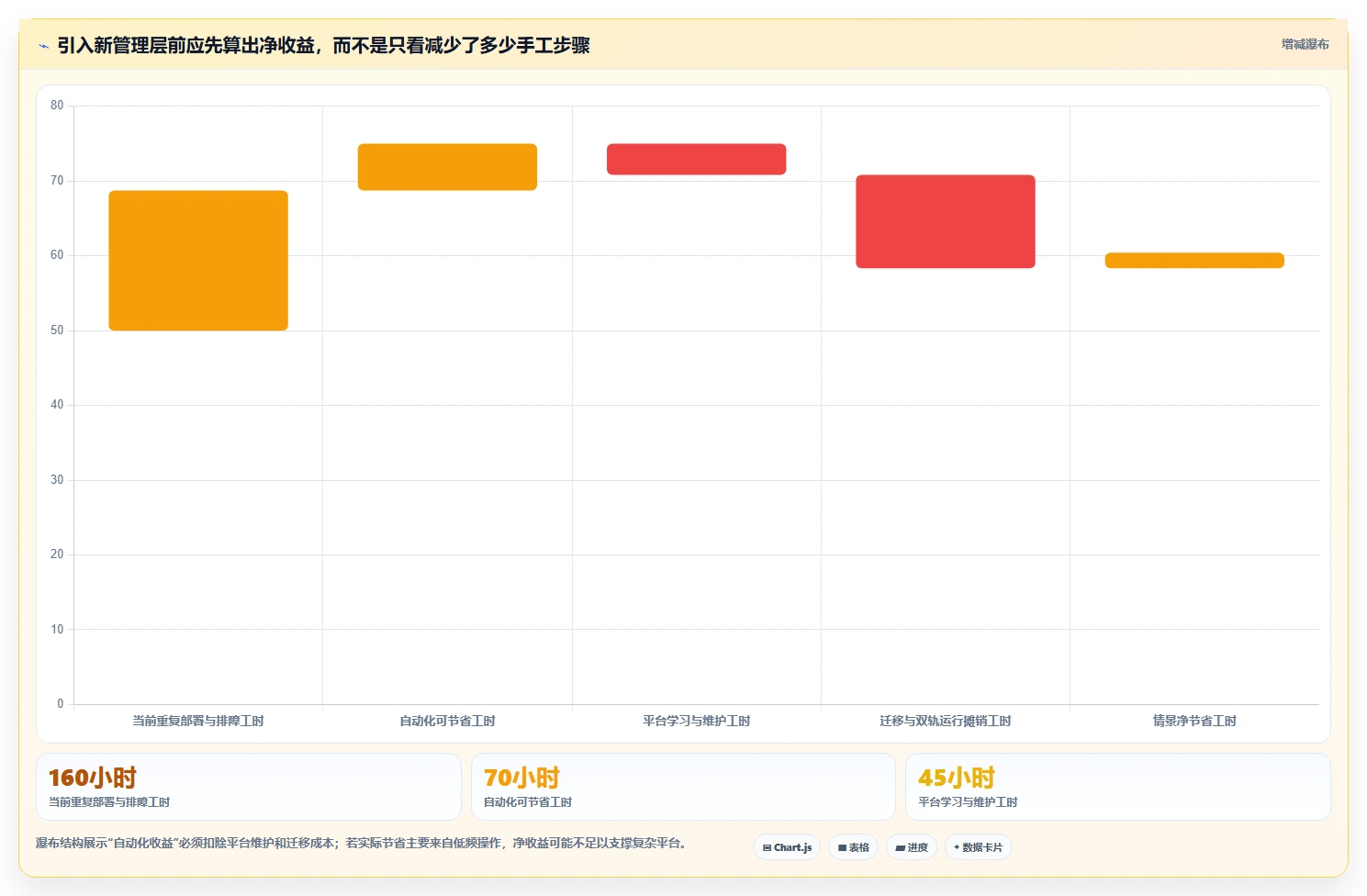Click the 情景净节省工时 axis label
The height and width of the screenshot is (896, 1367).
click(1194, 721)
